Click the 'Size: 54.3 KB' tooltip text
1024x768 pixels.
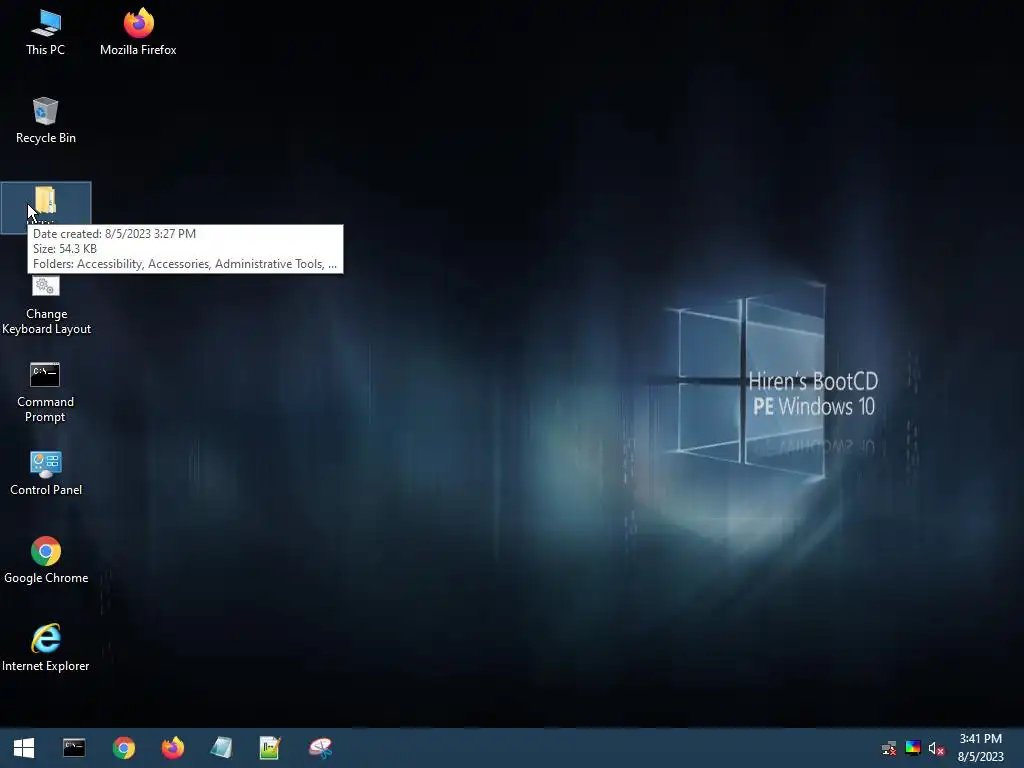click(65, 249)
